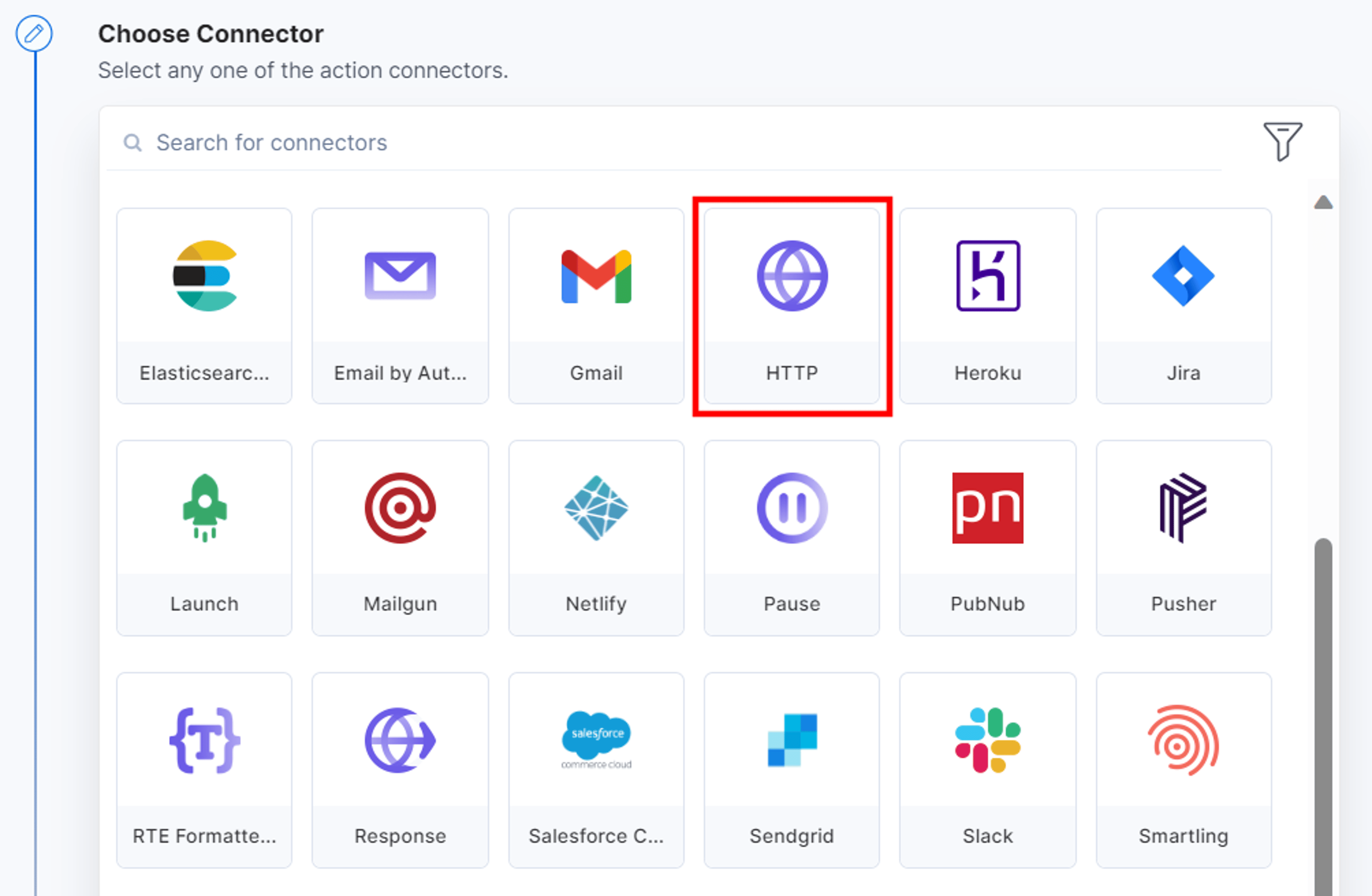Click the Jira connector icon

(1183, 276)
